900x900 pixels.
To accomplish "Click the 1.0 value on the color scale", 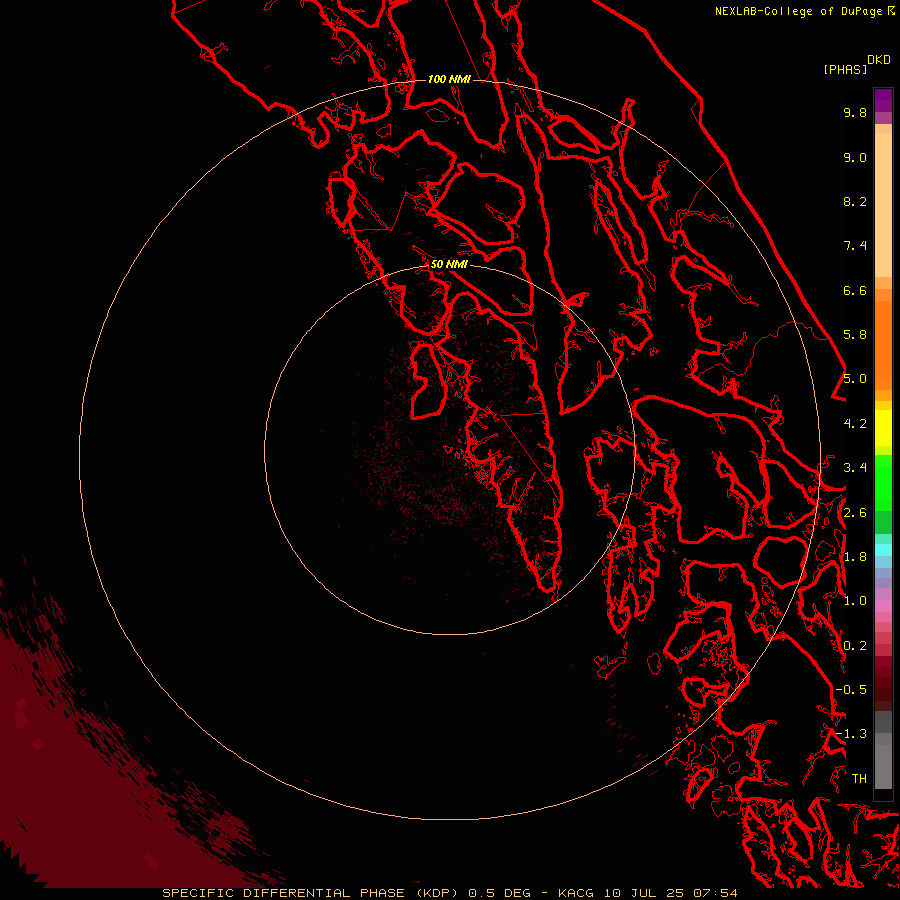I will coord(855,601).
